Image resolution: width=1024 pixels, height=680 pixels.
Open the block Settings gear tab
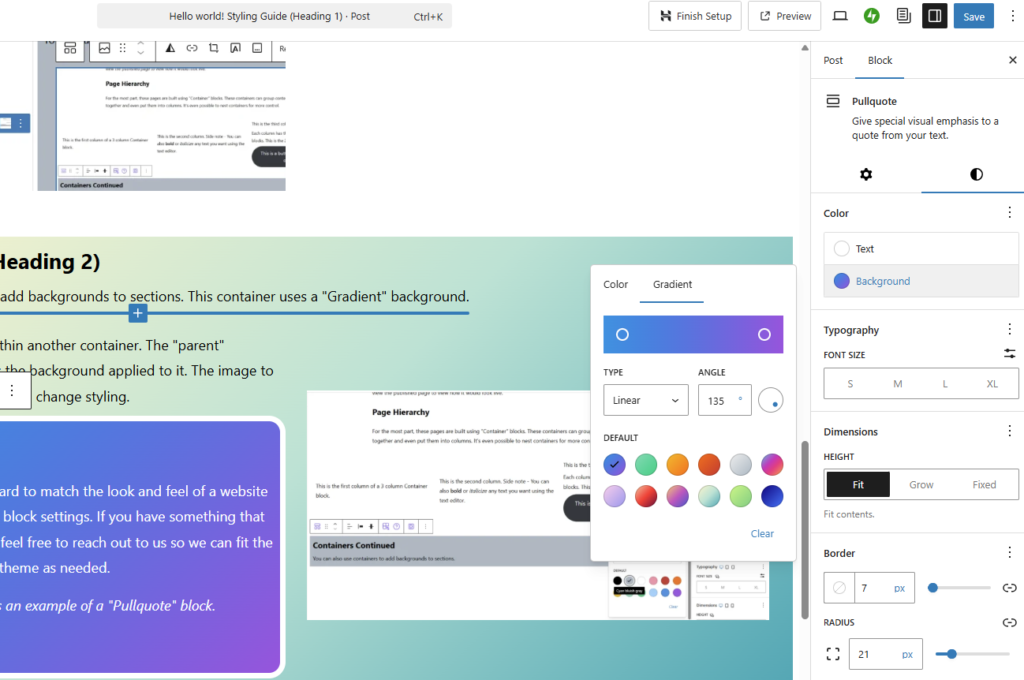pos(866,174)
